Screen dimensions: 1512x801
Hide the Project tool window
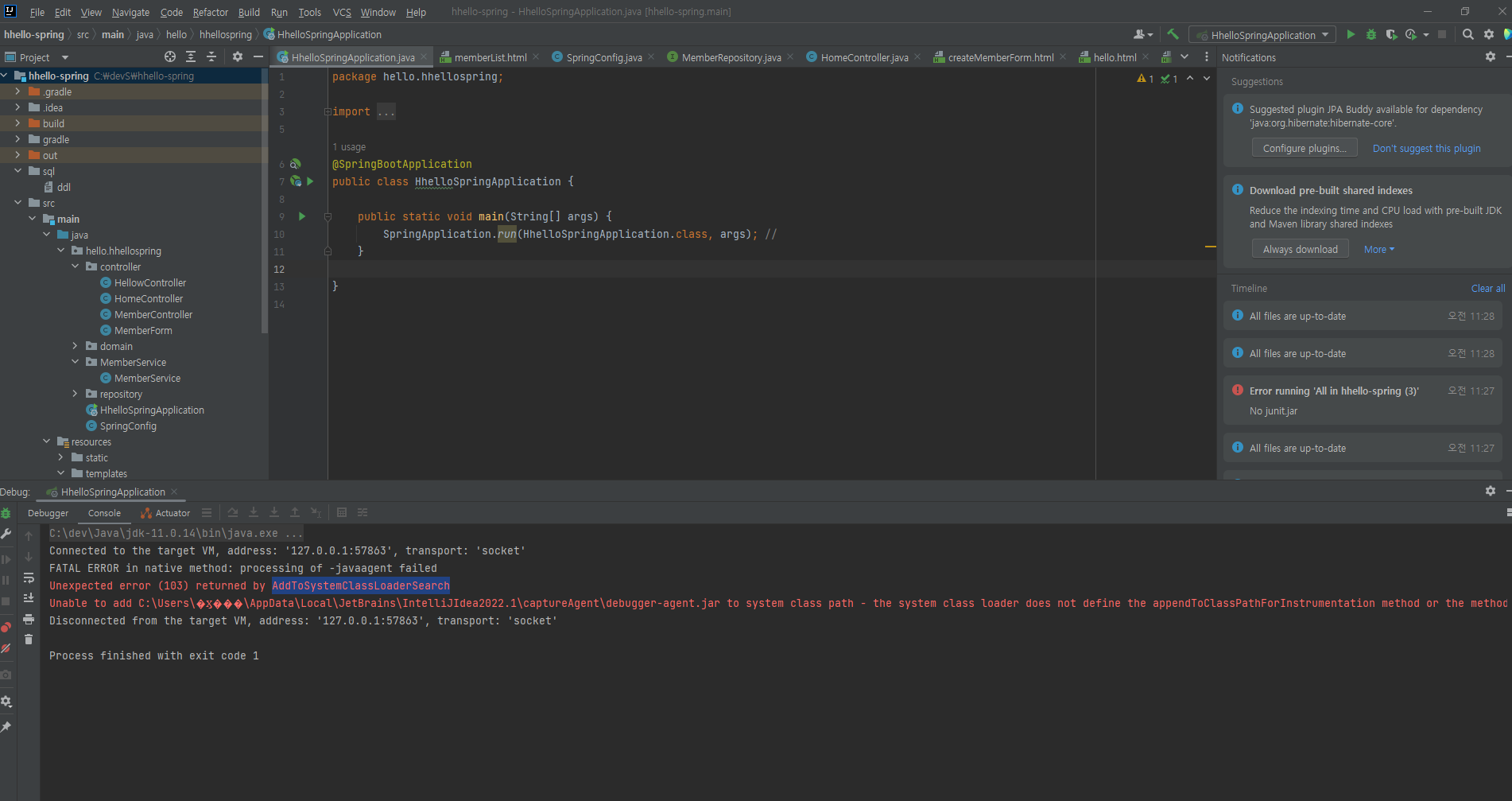(x=258, y=56)
